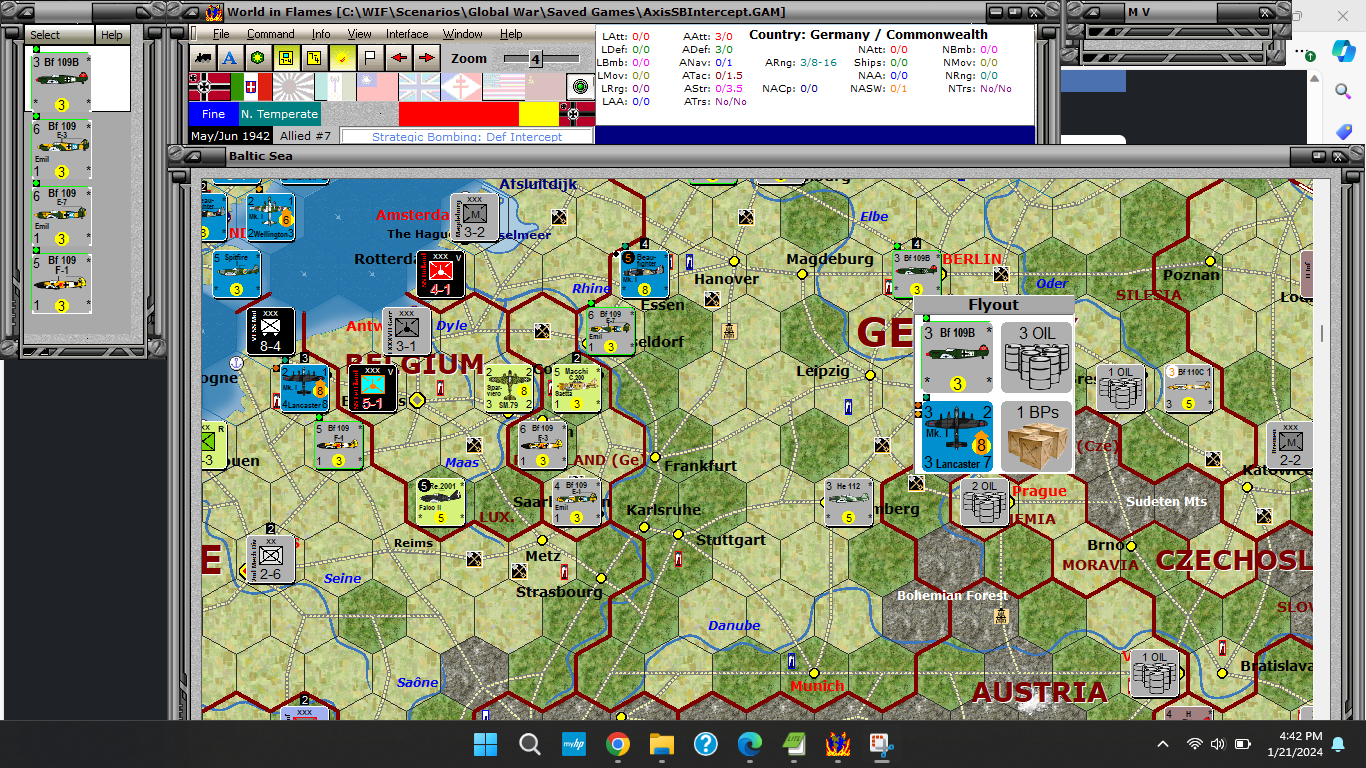Open the Window menu
The image size is (1366, 768).
coord(463,34)
